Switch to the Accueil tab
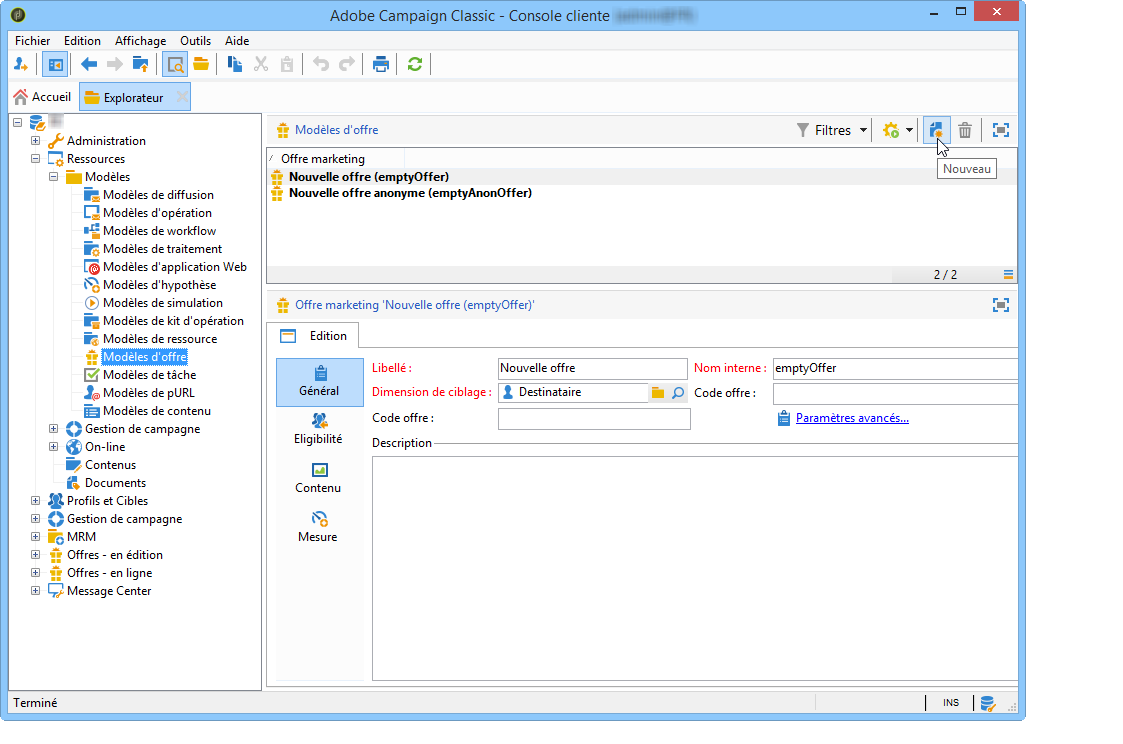This screenshot has width=1123, height=744. (x=43, y=97)
